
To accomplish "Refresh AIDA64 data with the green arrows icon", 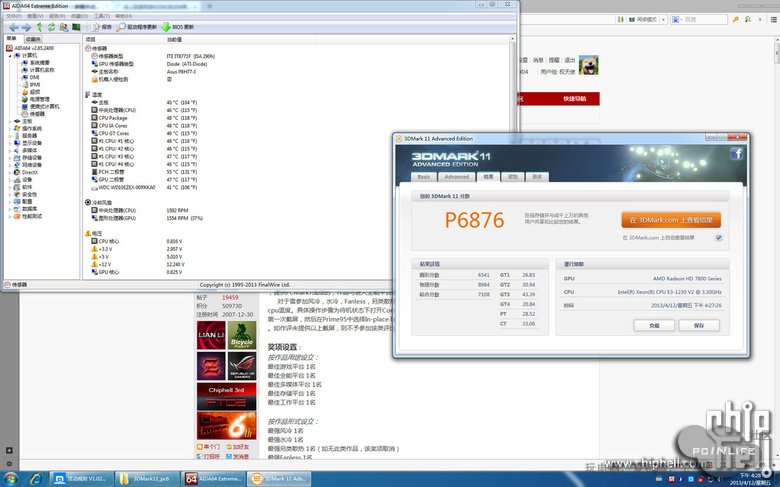I will point(51,27).
